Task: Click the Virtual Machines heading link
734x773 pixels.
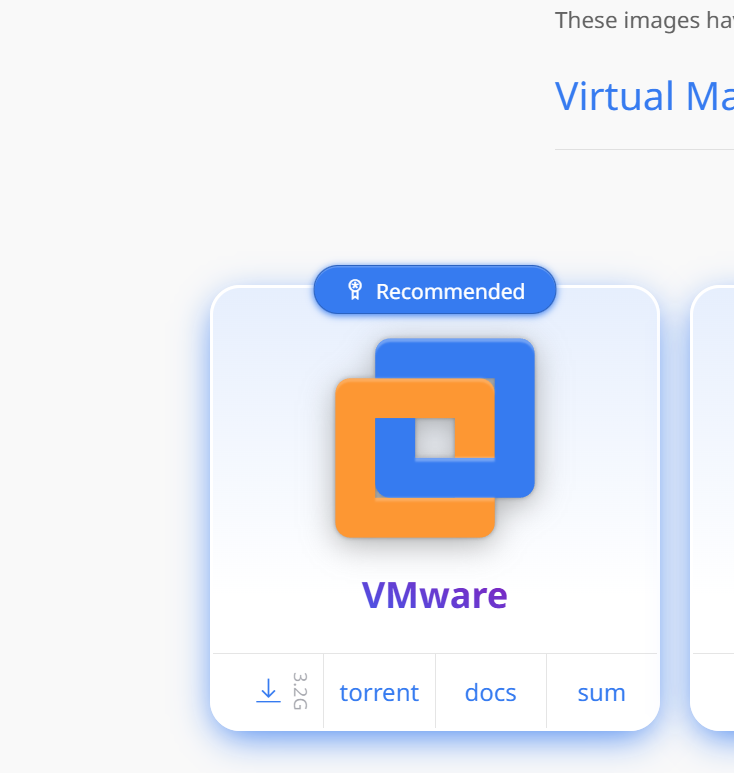Action: pyautogui.click(x=644, y=96)
